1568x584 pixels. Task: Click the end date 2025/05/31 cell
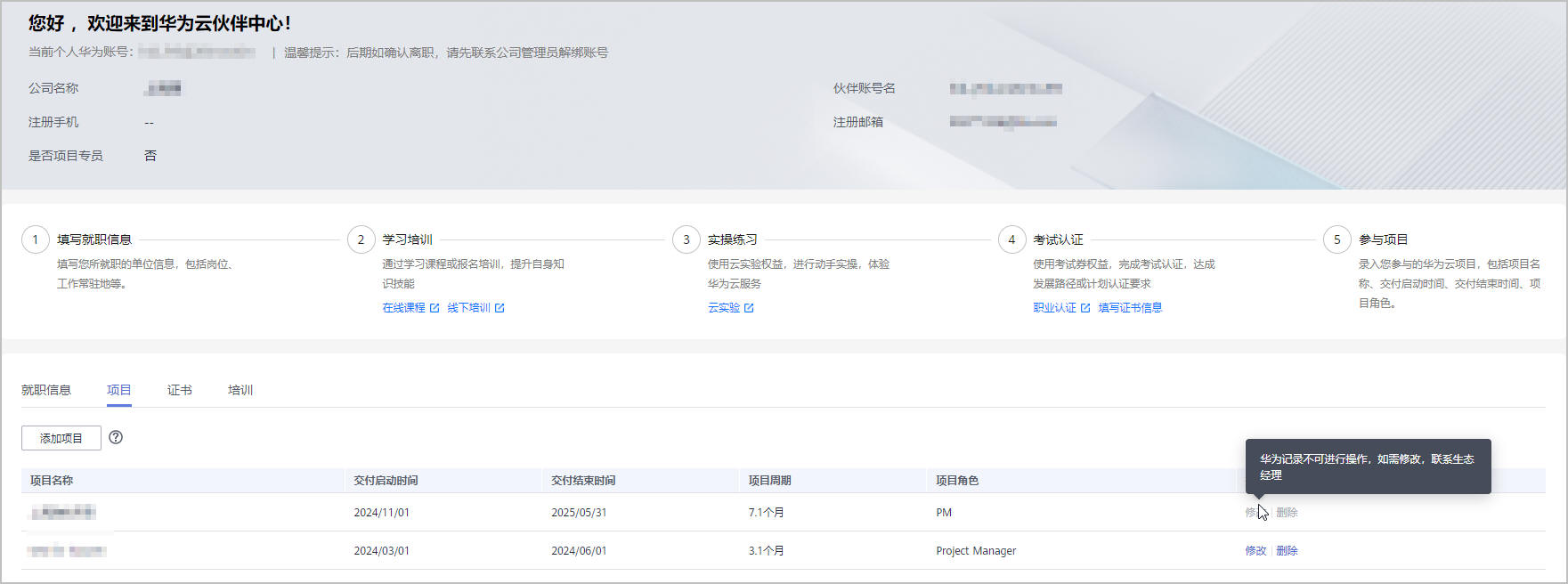pos(579,513)
